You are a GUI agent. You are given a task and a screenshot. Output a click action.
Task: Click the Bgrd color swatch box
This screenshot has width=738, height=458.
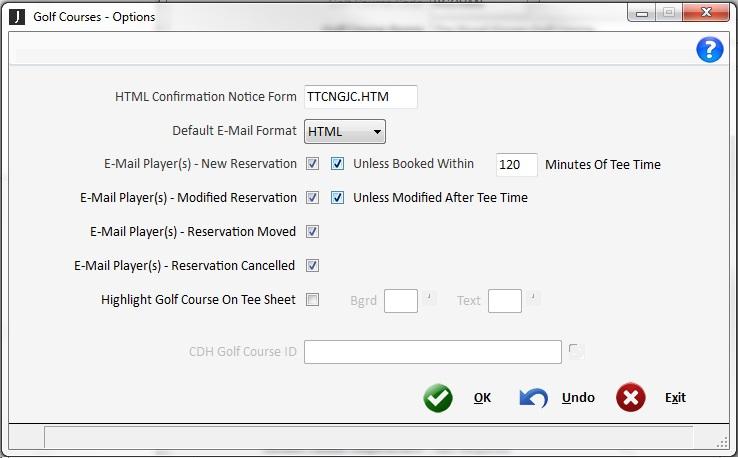coord(401,301)
